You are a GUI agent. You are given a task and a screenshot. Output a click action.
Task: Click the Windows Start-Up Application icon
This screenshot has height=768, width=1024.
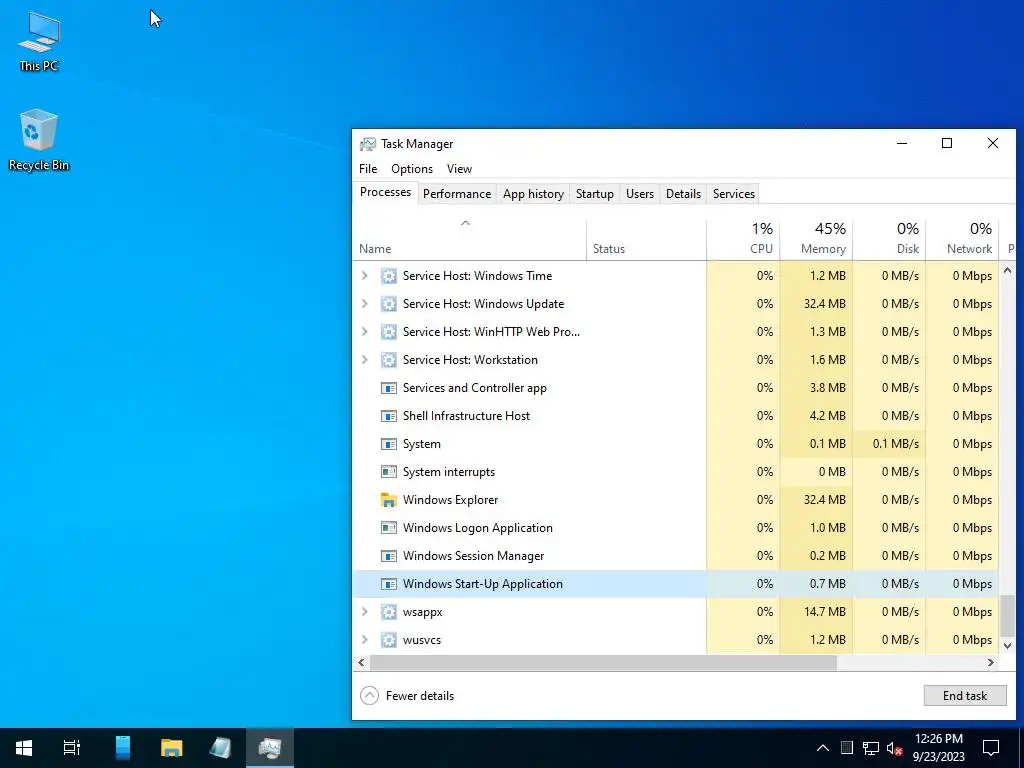(x=389, y=584)
